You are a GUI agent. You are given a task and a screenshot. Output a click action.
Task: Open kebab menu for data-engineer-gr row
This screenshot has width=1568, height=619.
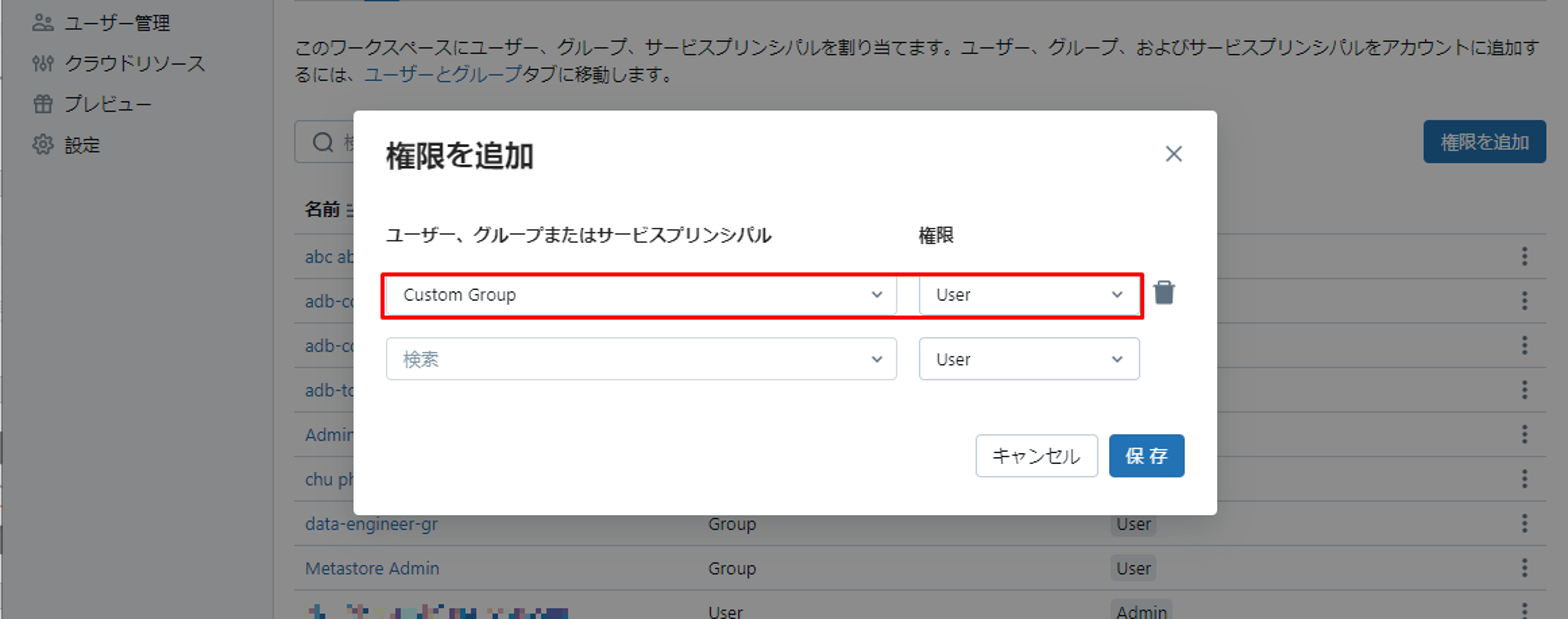1524,524
